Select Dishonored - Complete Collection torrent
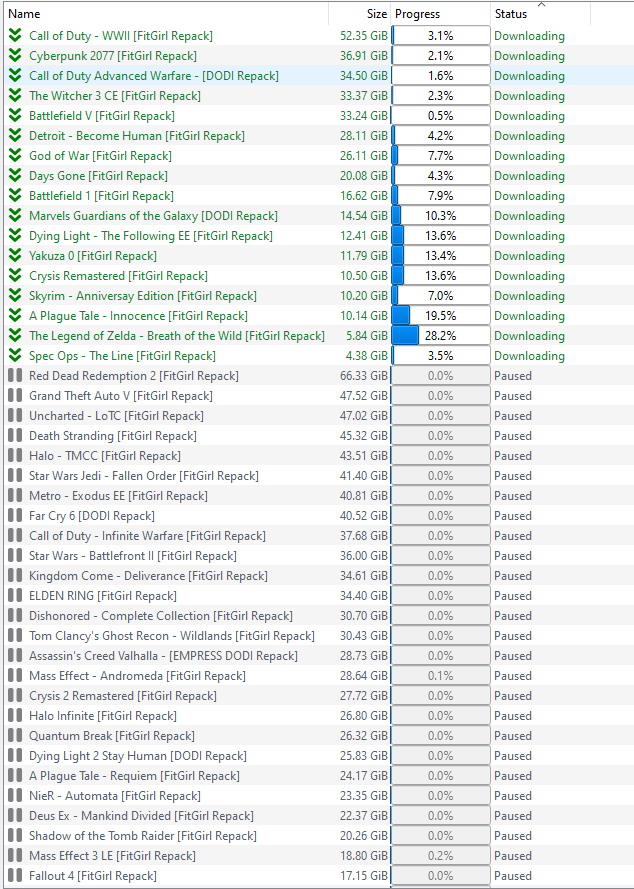Image resolution: width=634 pixels, height=889 pixels. click(x=161, y=616)
